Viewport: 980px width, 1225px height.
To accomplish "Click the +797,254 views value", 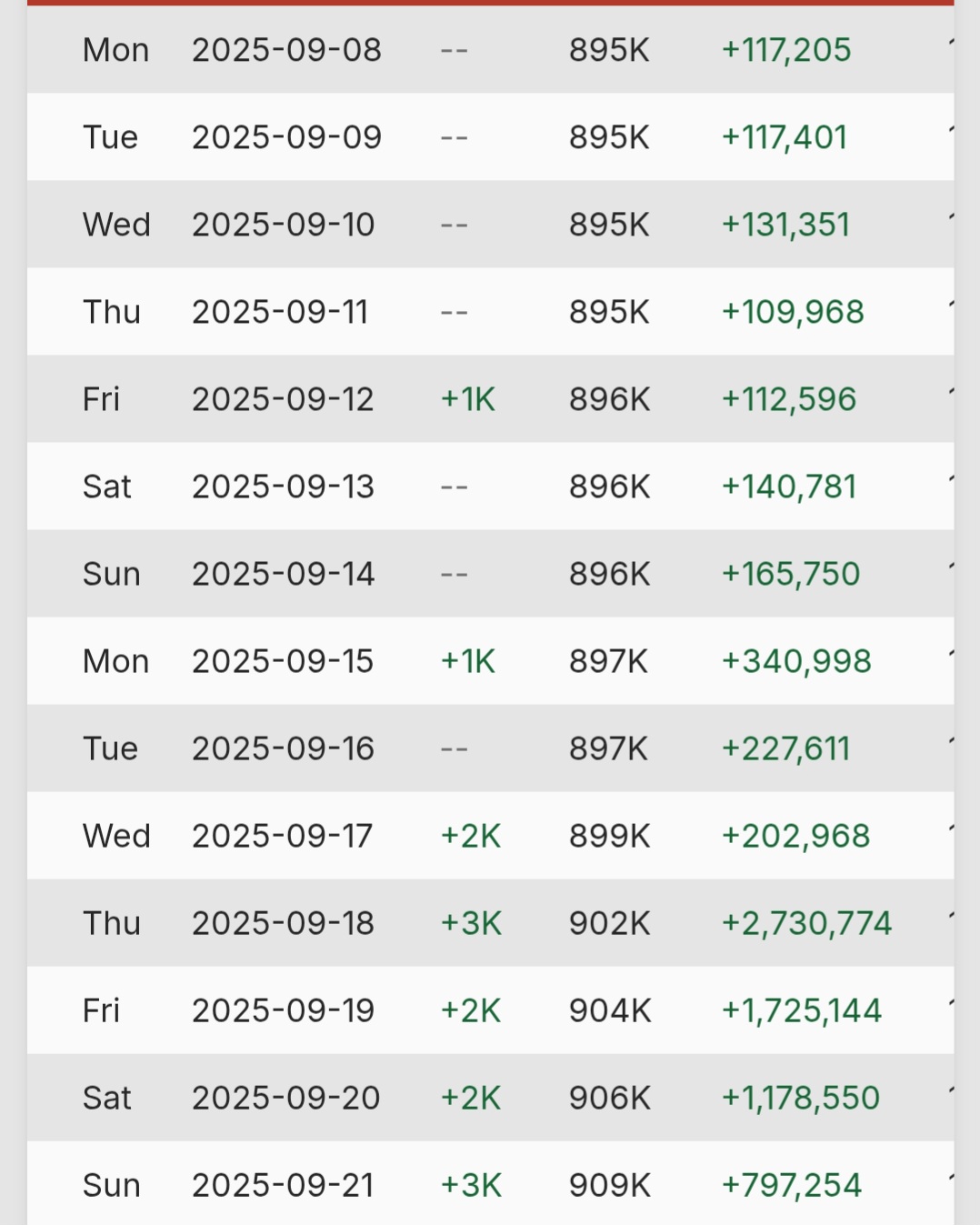I will [791, 1185].
